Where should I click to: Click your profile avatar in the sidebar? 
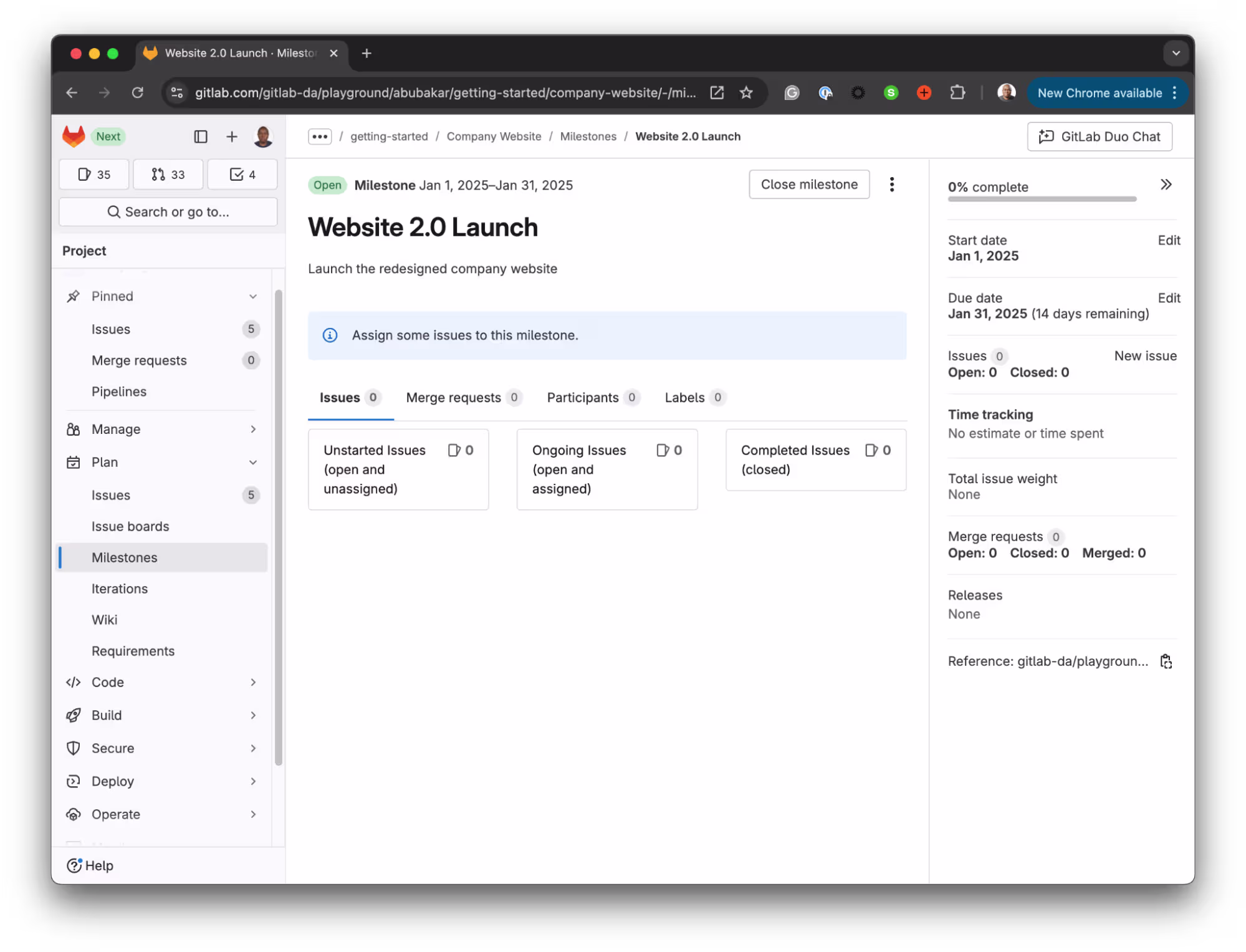click(x=263, y=136)
